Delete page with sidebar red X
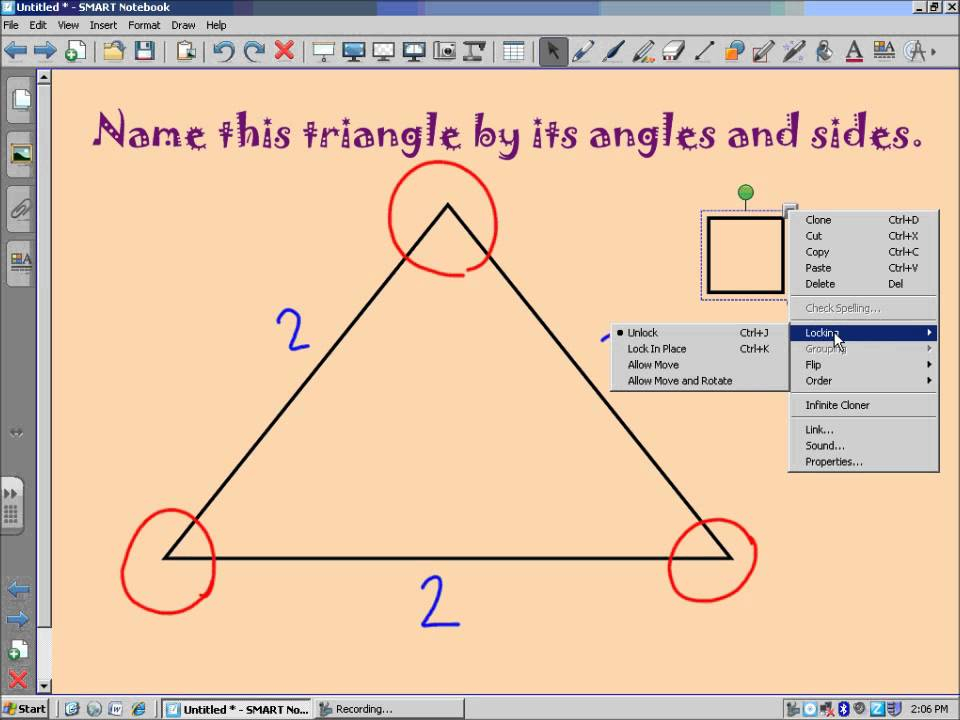The height and width of the screenshot is (720, 960). click(18, 679)
